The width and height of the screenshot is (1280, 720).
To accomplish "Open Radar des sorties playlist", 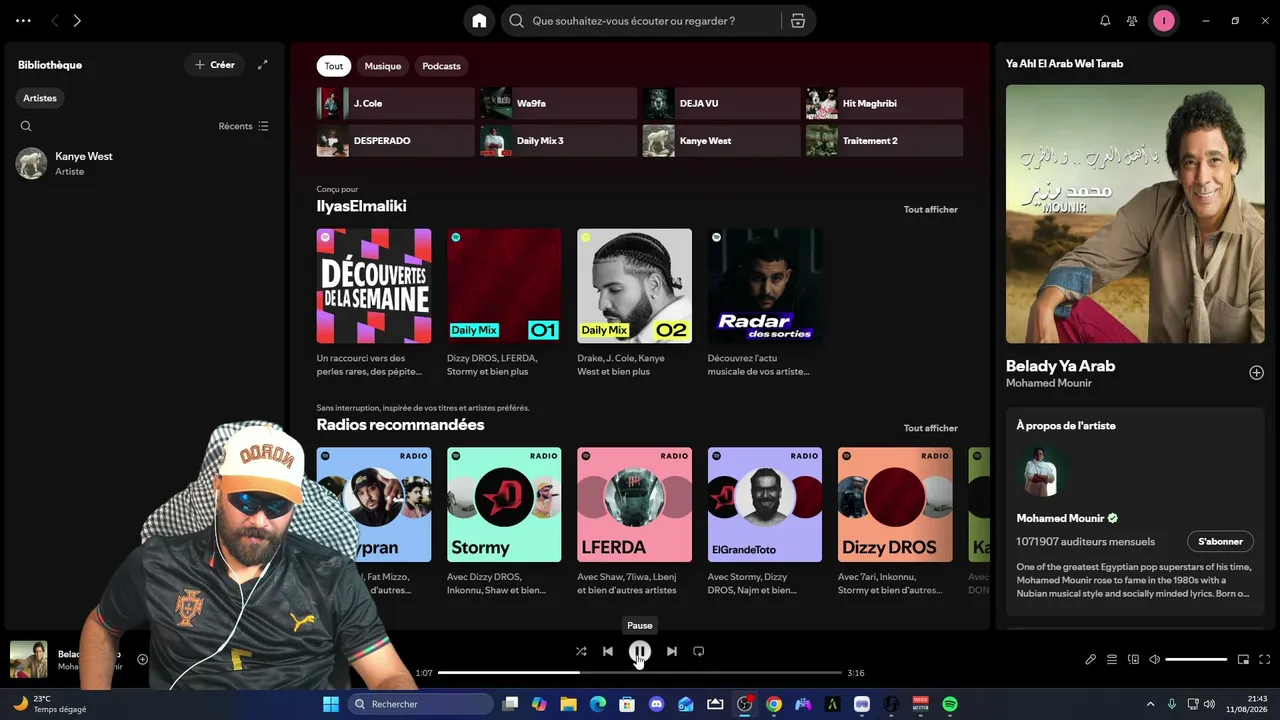I will click(x=765, y=303).
